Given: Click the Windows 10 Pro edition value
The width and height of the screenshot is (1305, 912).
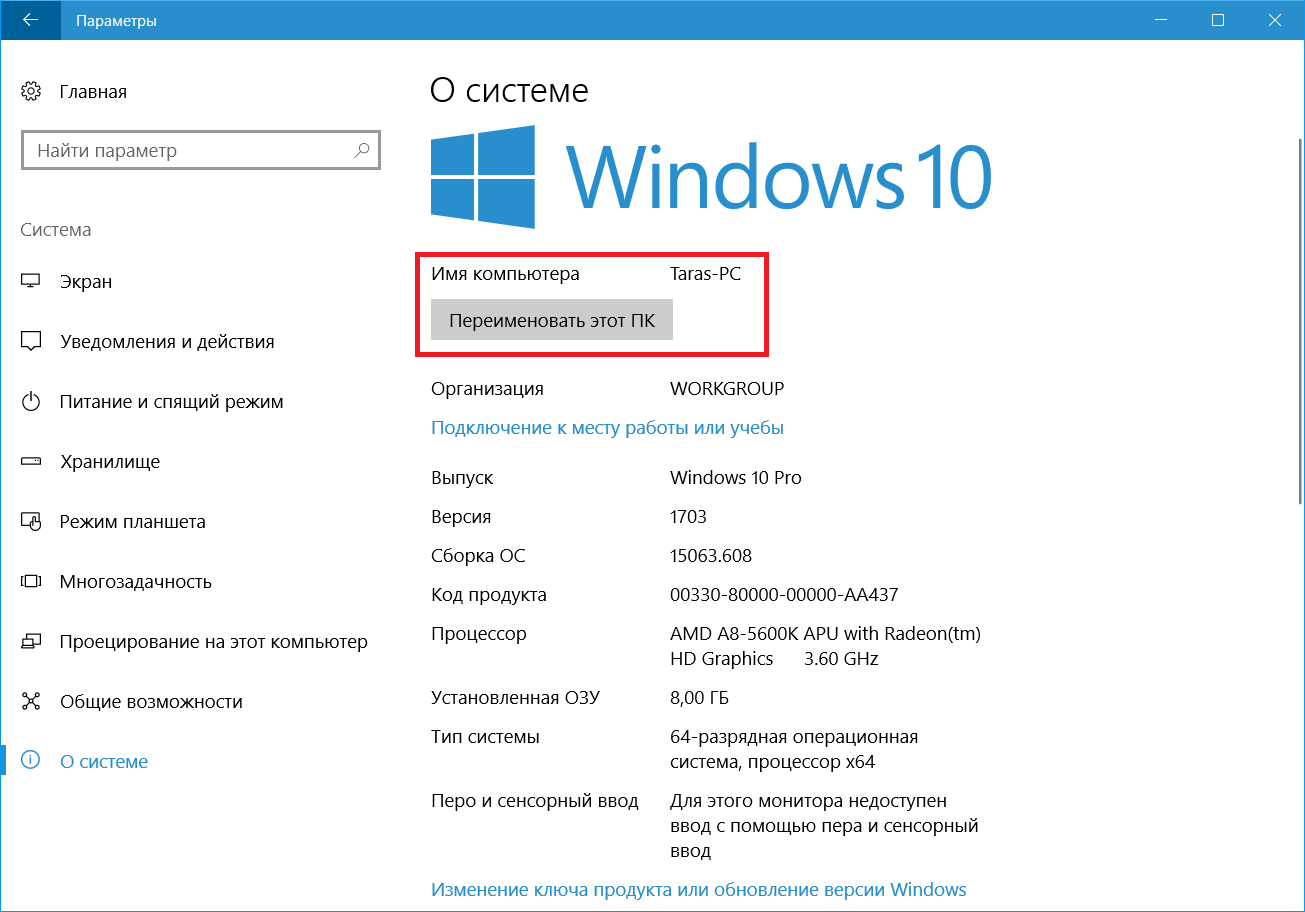Looking at the screenshot, I should point(736,478).
